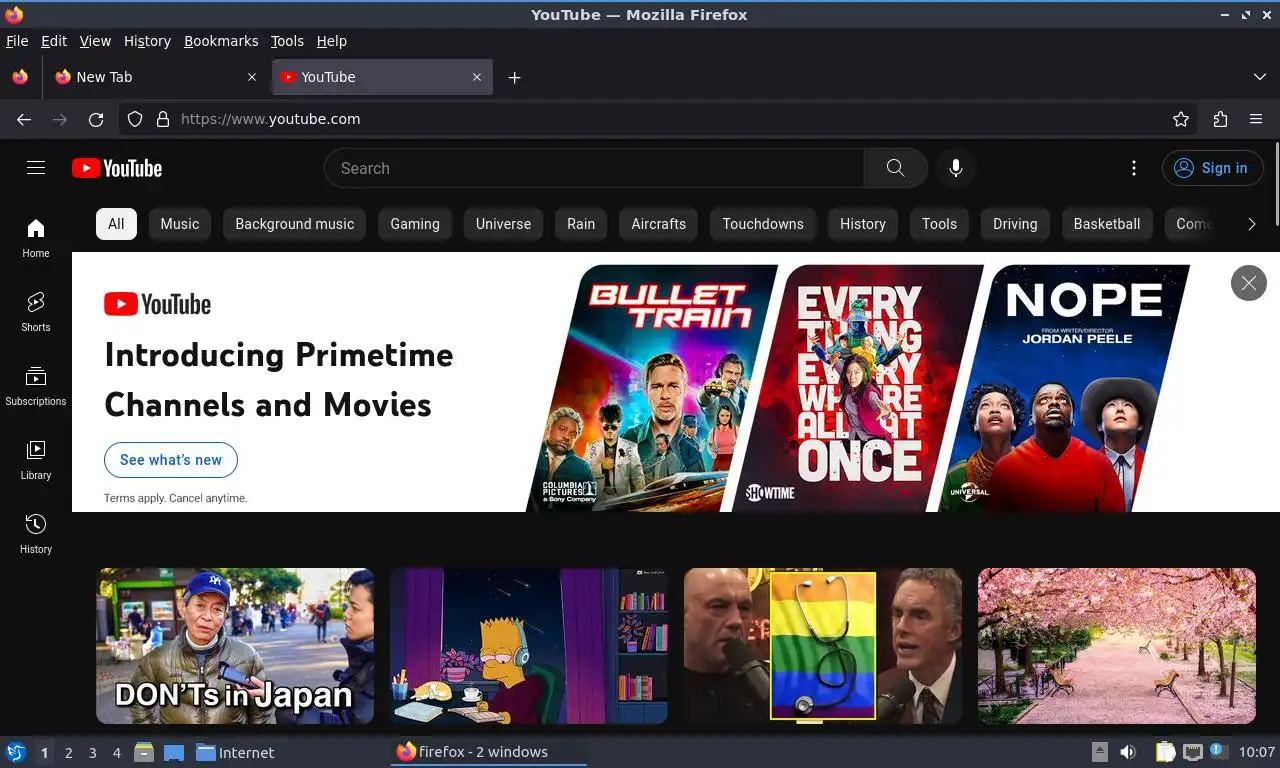Open the cherry blossom park video thumbnail
The image size is (1280, 768).
tap(1117, 646)
